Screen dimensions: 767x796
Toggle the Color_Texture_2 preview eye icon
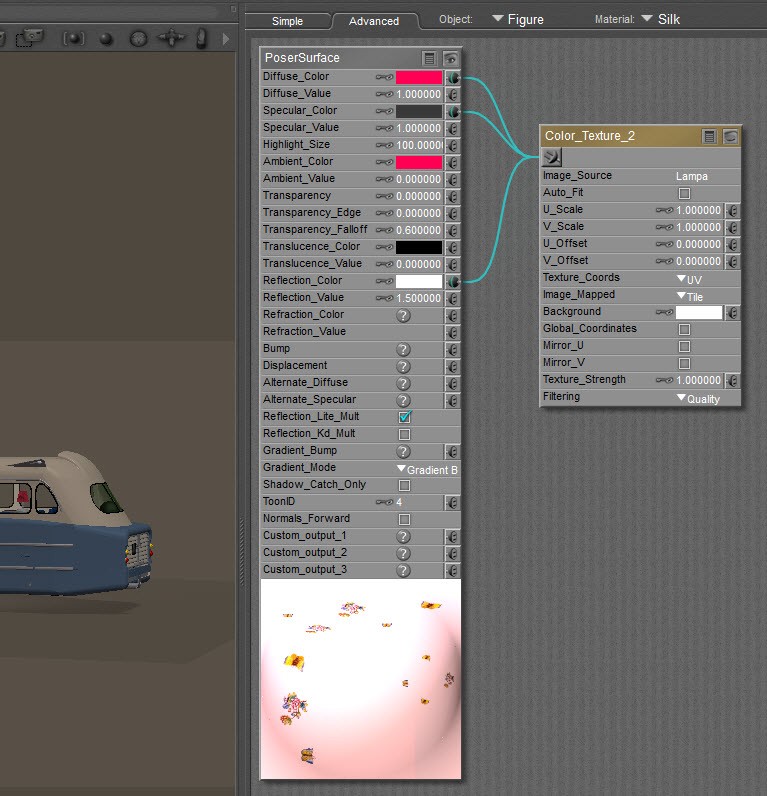click(730, 137)
